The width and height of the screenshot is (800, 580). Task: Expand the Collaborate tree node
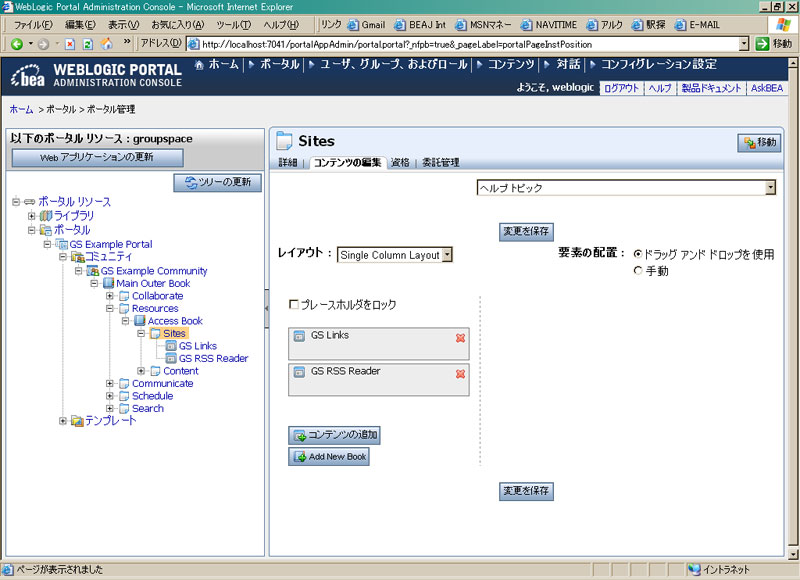[110, 296]
